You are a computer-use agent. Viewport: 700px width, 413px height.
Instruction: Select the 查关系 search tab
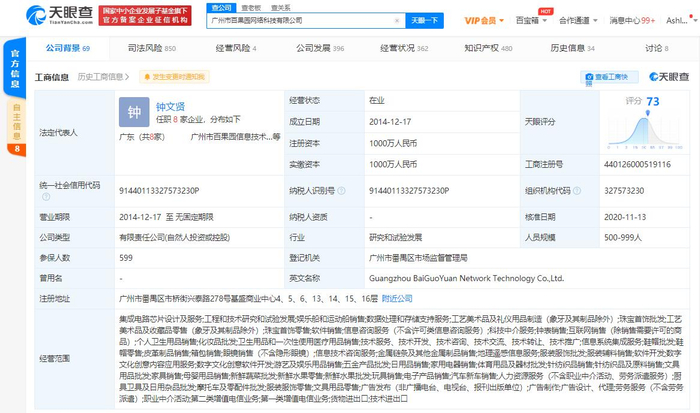point(280,8)
